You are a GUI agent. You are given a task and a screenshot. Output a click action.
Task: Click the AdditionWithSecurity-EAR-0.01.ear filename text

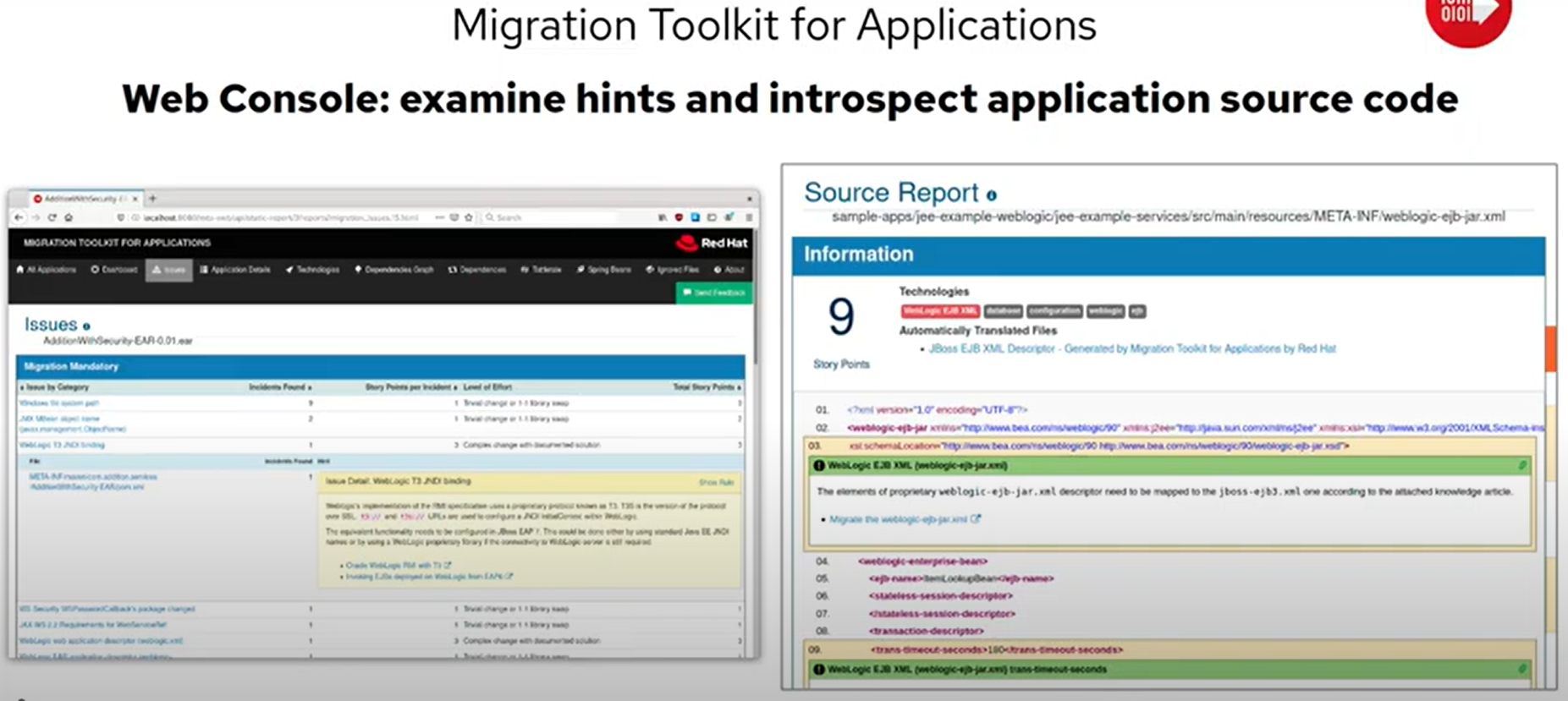point(118,342)
